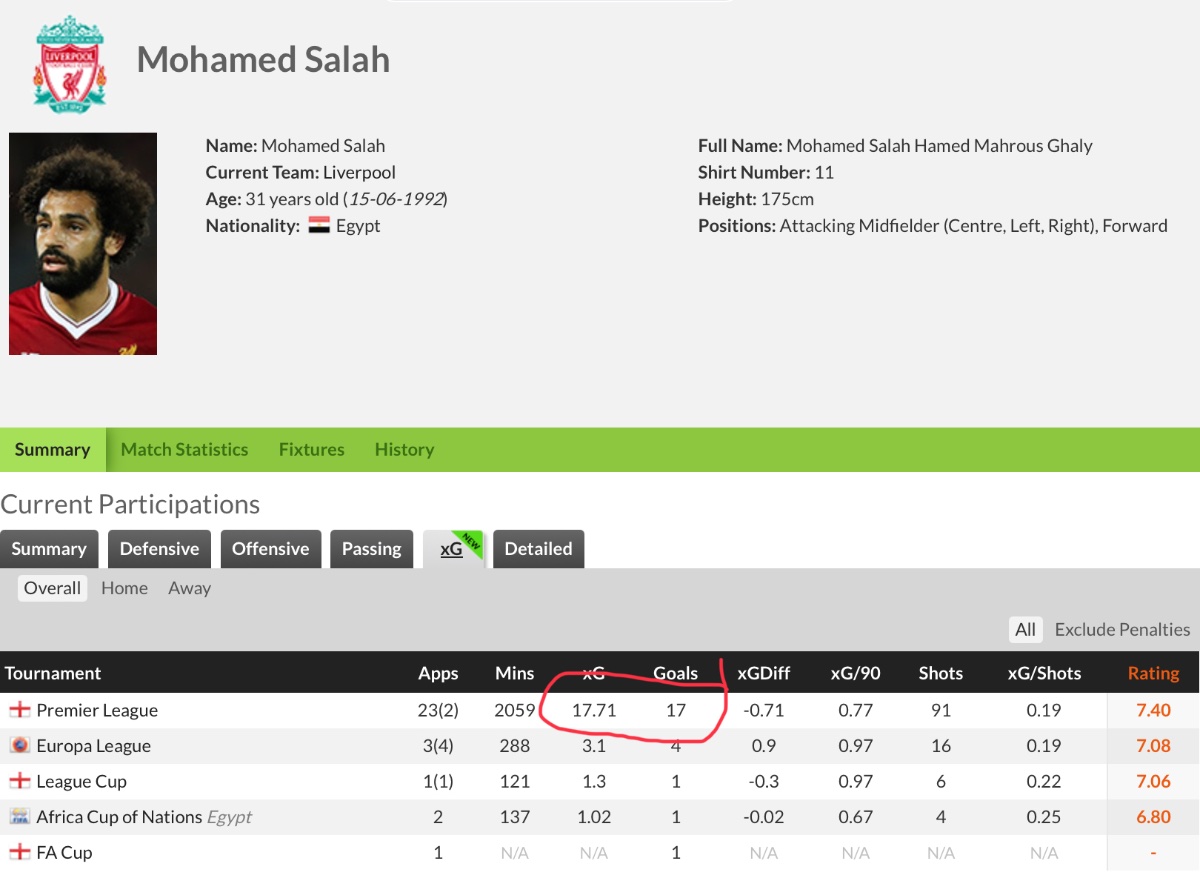Select the Exclude Penalties option
This screenshot has height=878, width=1200.
pos(1122,630)
